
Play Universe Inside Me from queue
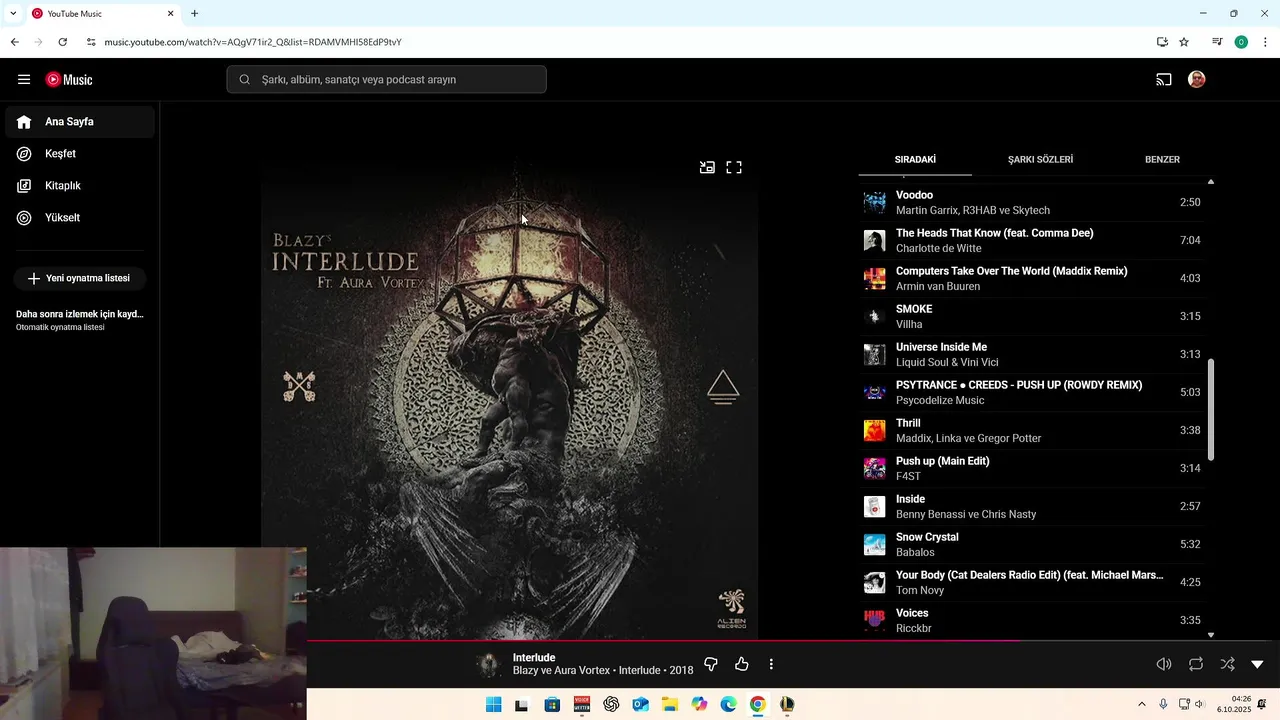pos(1032,355)
